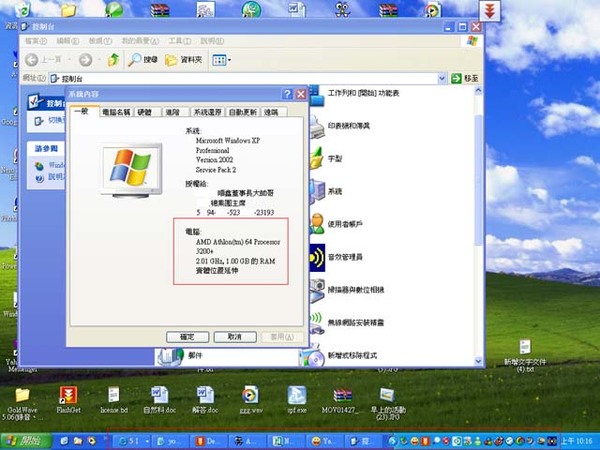Expand the Internet Explorer taskbar group
Screen dimensions: 600x450
tap(131, 441)
